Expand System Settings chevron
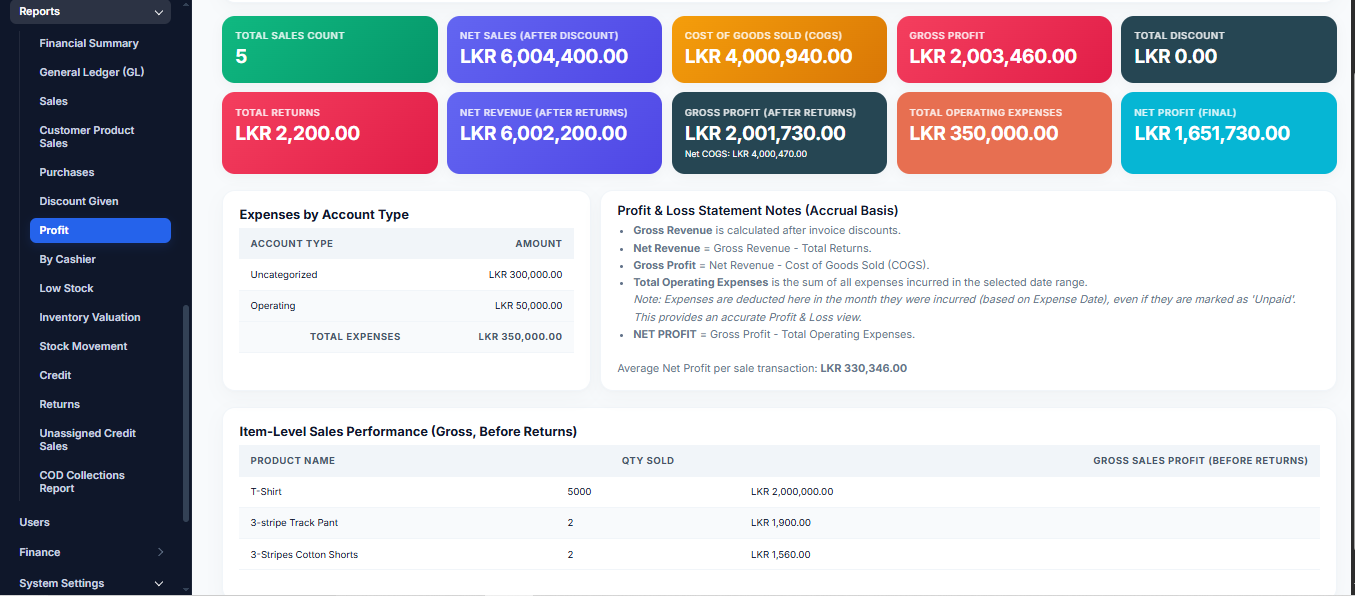 tap(159, 583)
